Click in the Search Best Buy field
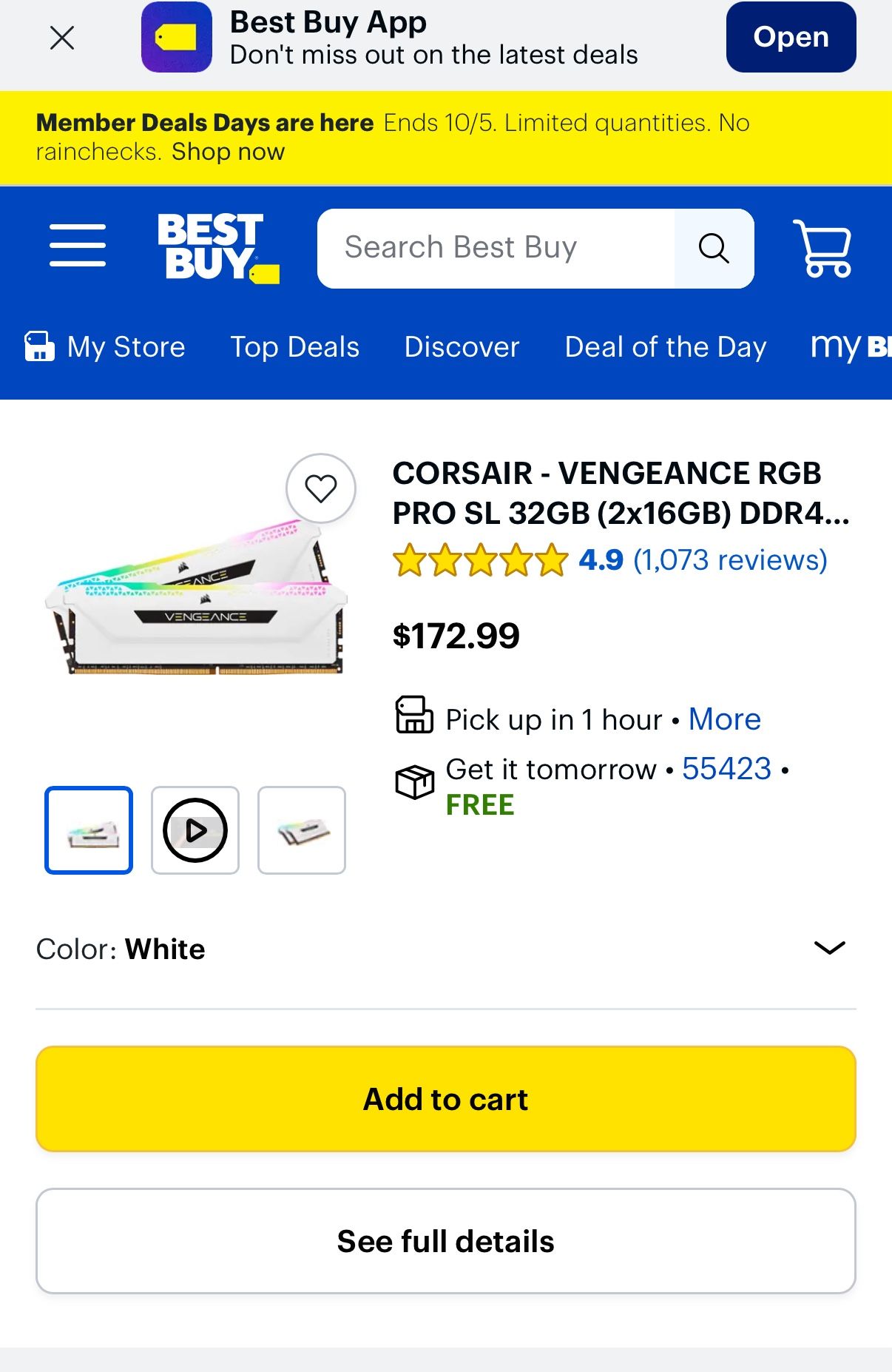 coord(496,248)
